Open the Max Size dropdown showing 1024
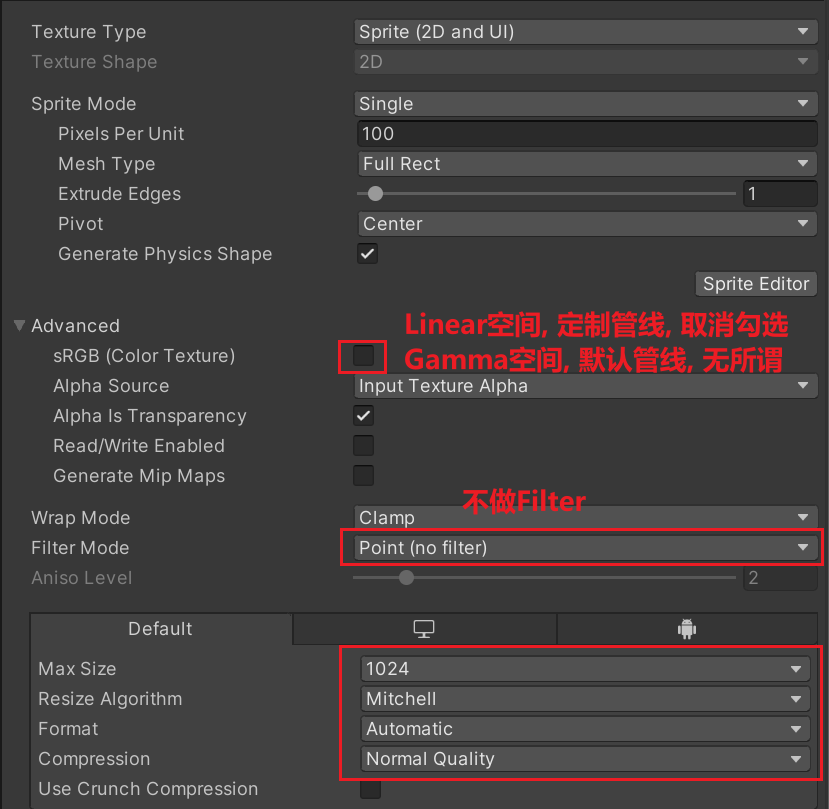This screenshot has height=809, width=829. 586,669
